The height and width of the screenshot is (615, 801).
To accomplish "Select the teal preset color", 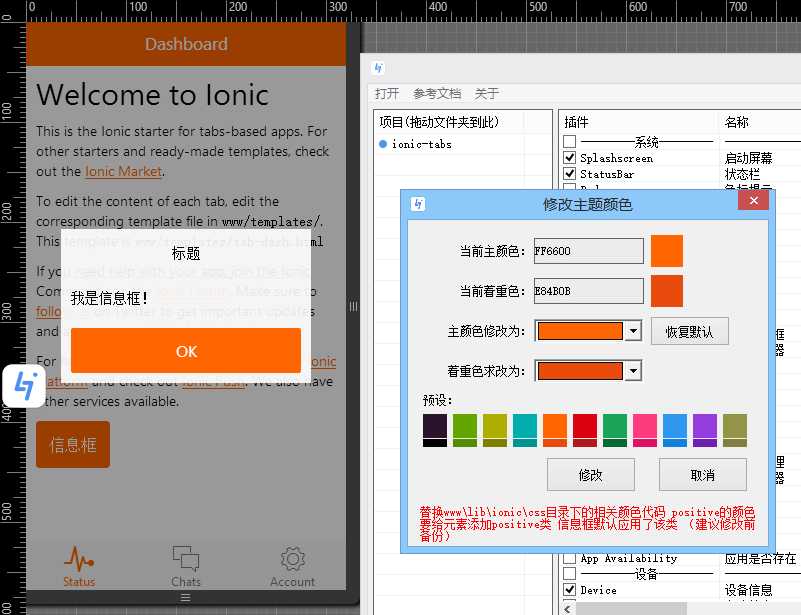I will coord(525,430).
